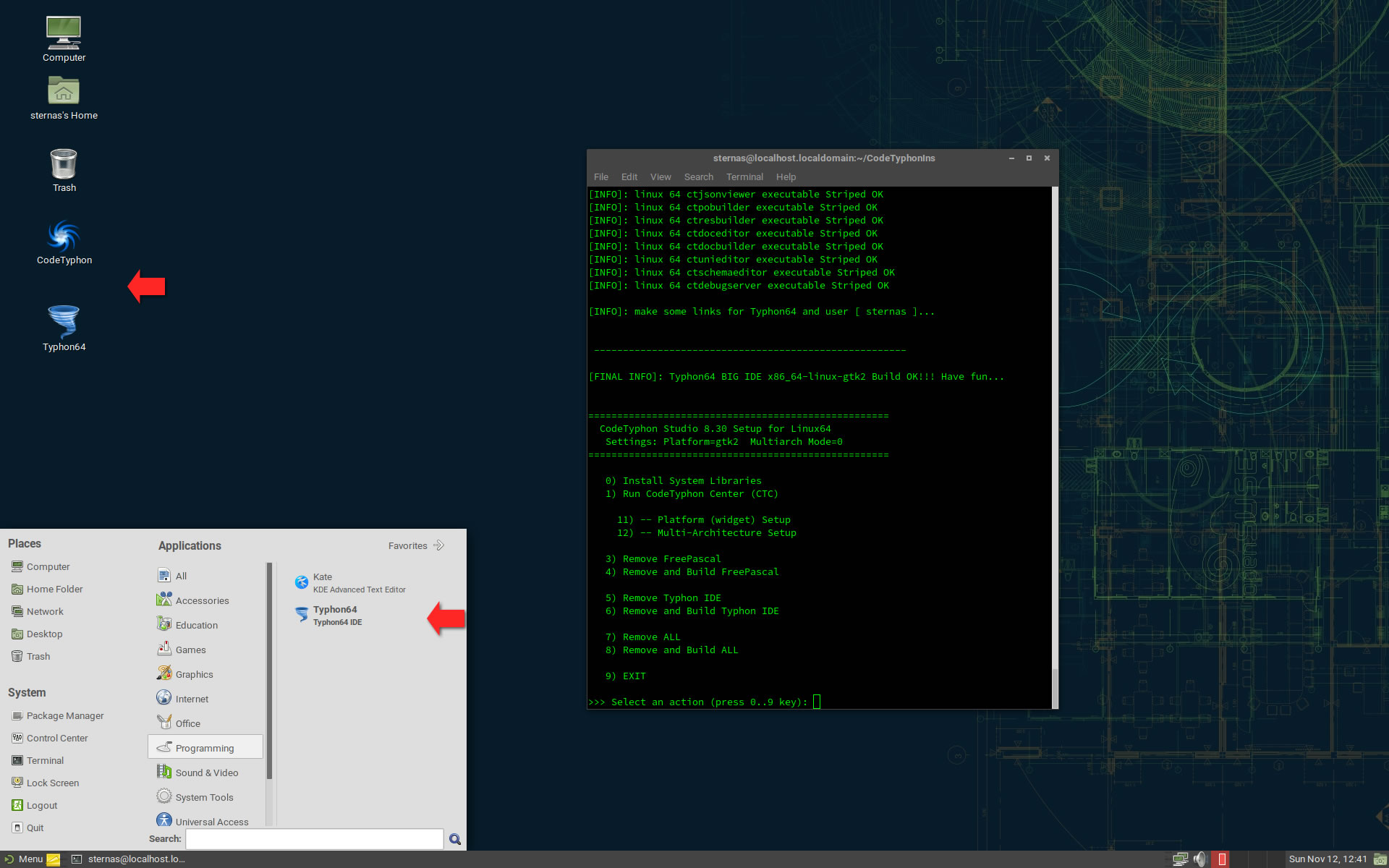Launch Terminal from System list

pyautogui.click(x=38, y=760)
